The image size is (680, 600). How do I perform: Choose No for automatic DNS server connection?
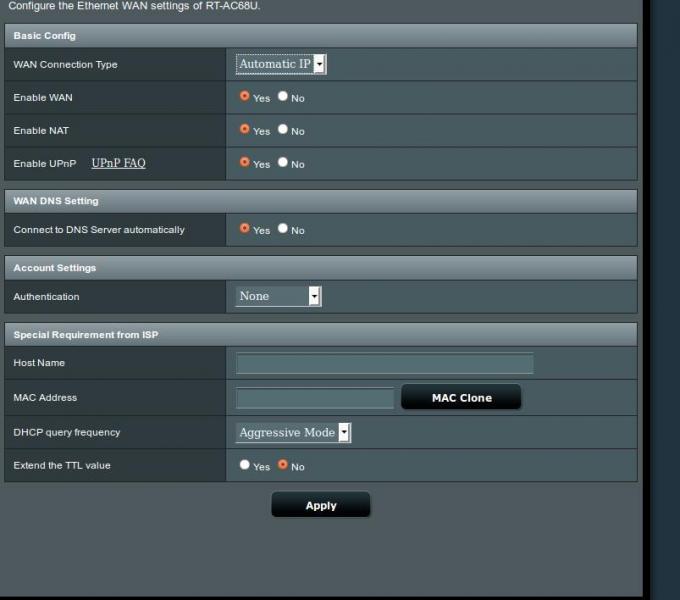[x=283, y=229]
